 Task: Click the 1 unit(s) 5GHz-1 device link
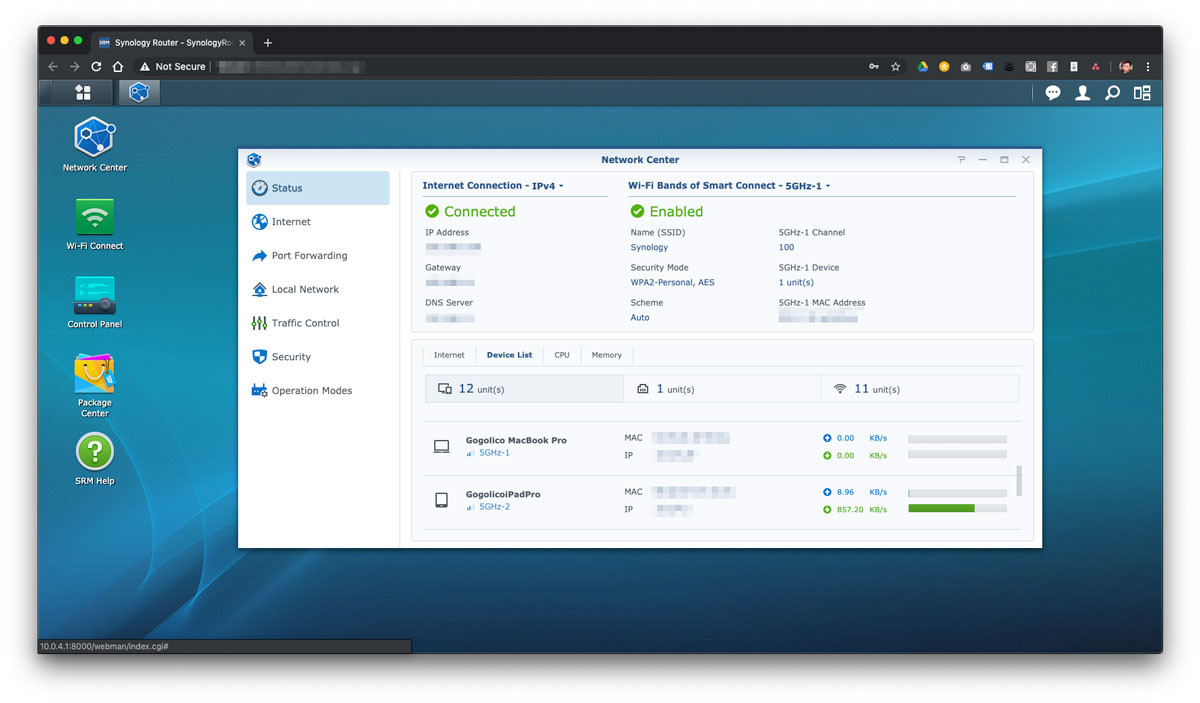[796, 283]
